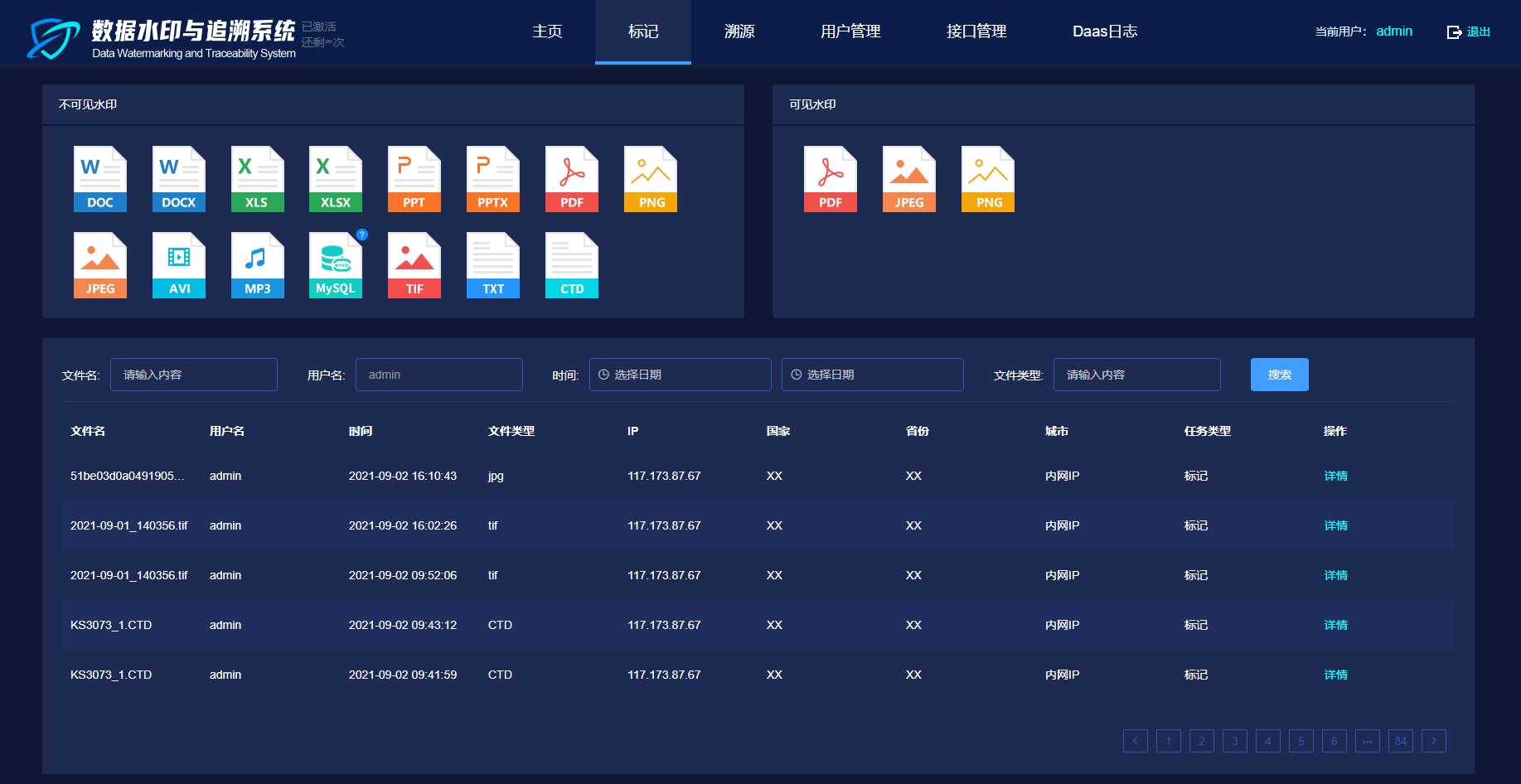Select the AVI video file icon
The image size is (1521, 784).
[178, 265]
